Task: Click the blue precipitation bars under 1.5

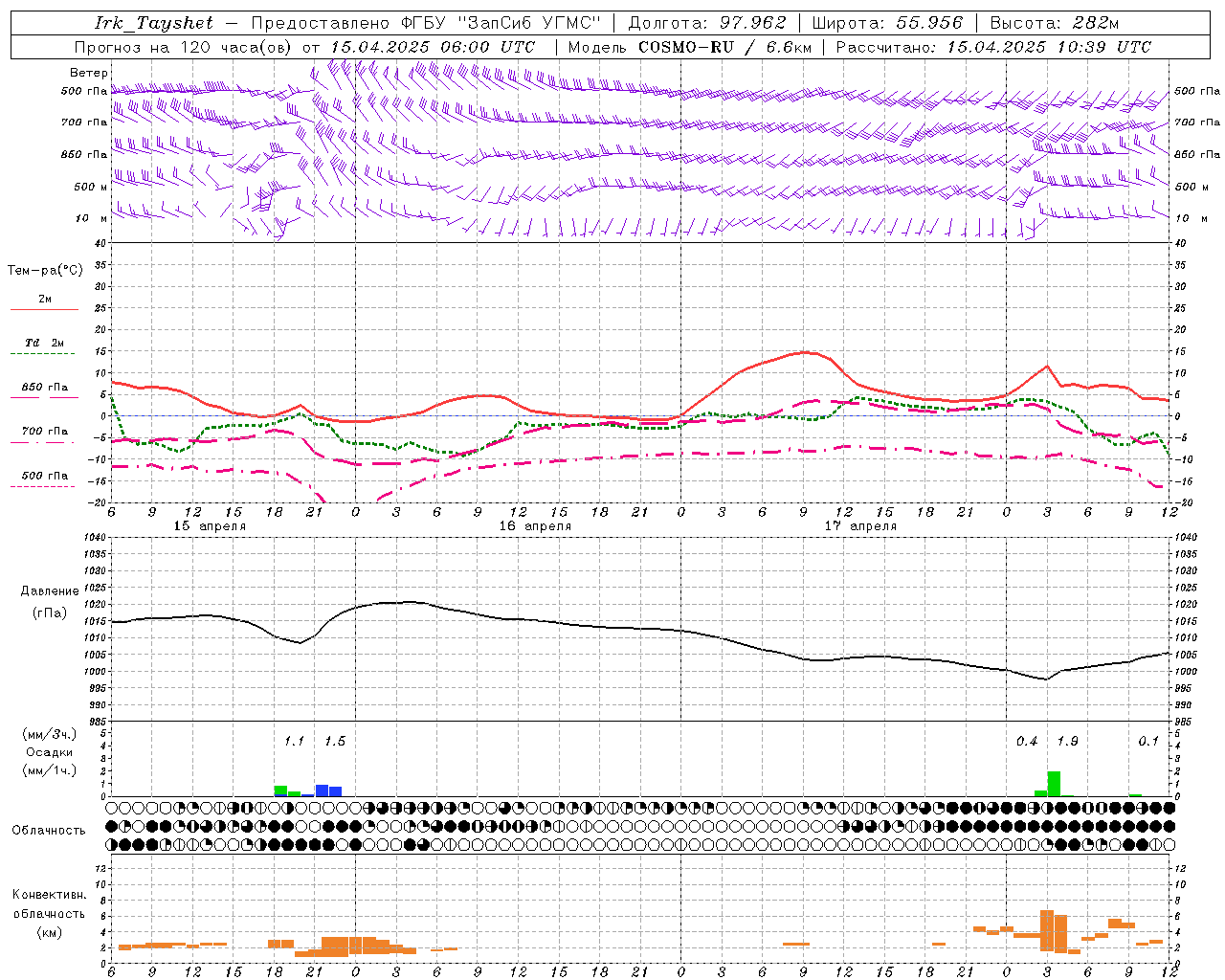Action: [x=328, y=791]
